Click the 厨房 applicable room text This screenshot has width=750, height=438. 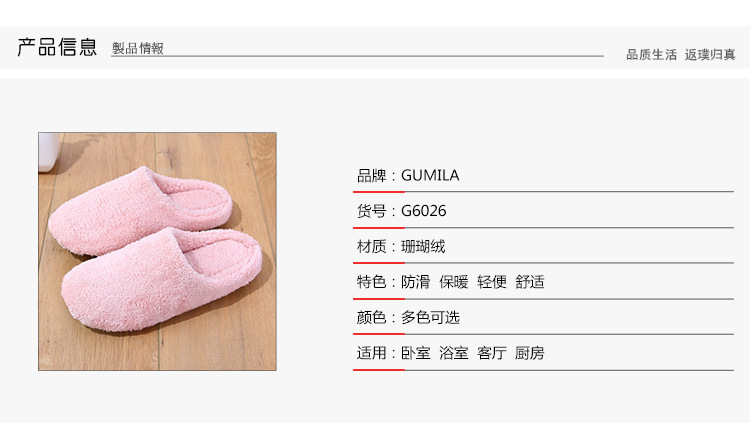(529, 353)
